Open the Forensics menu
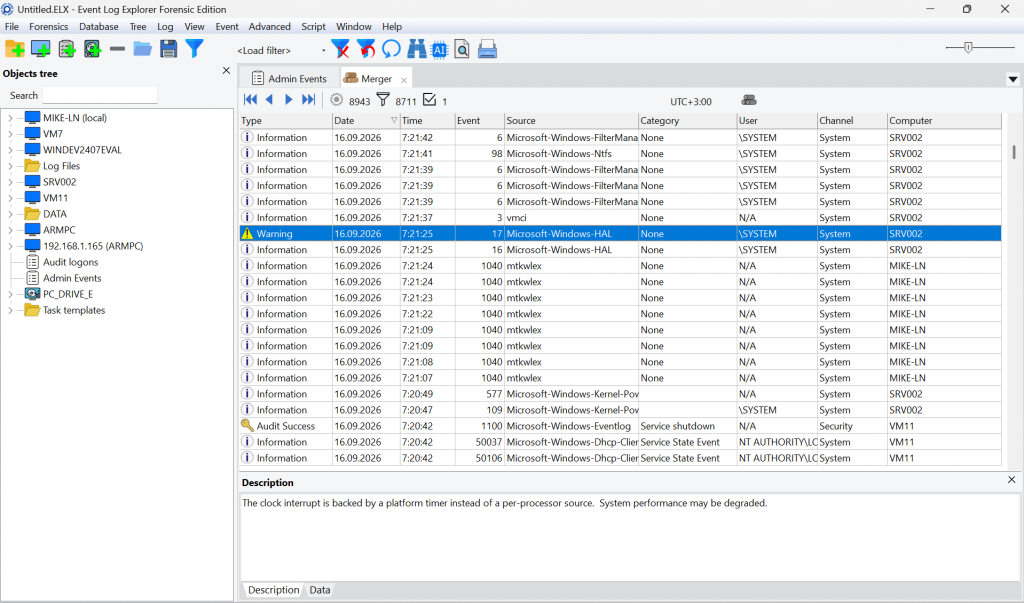This screenshot has width=1024, height=603. click(48, 27)
